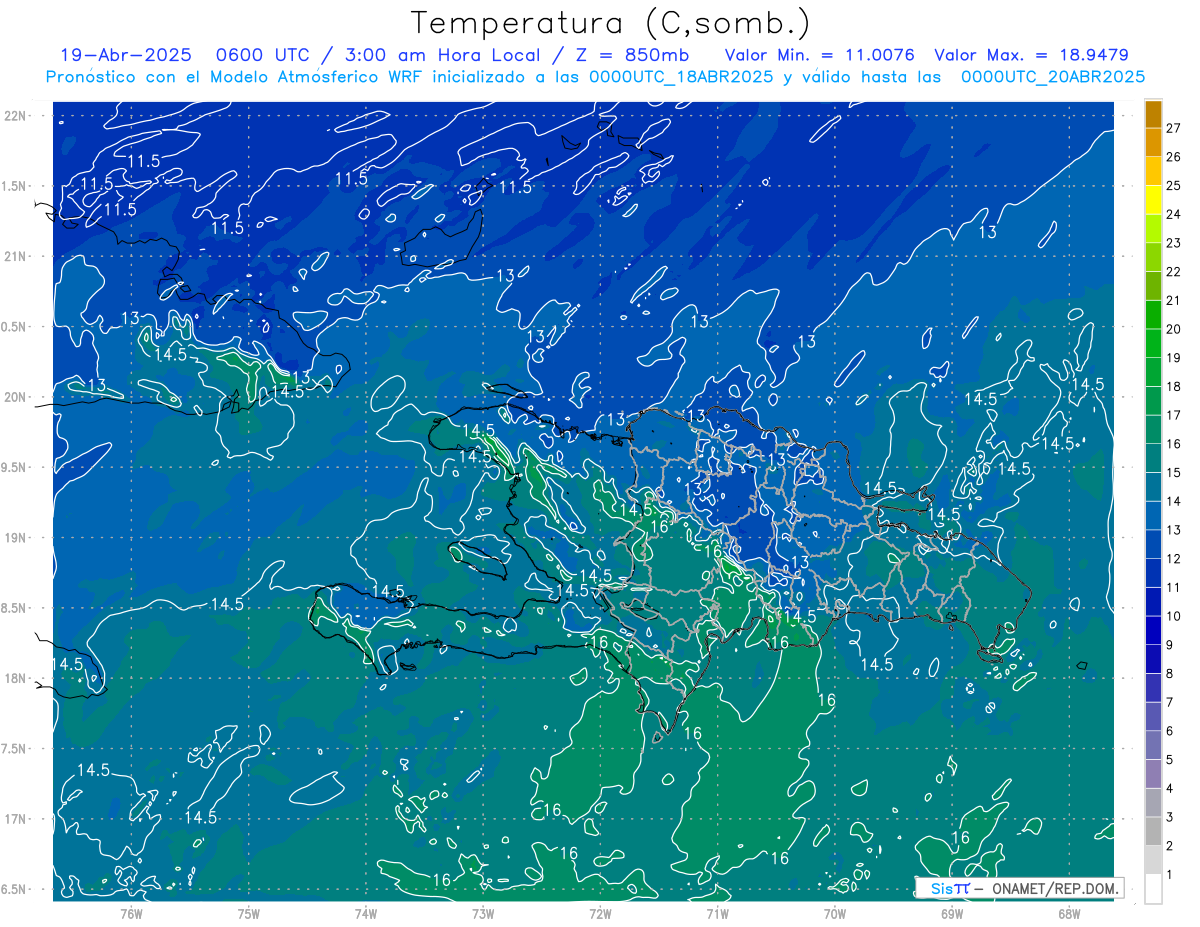Click the '75W' longitude axis label
Viewport: 1200px width, 927px height.
coord(249,913)
